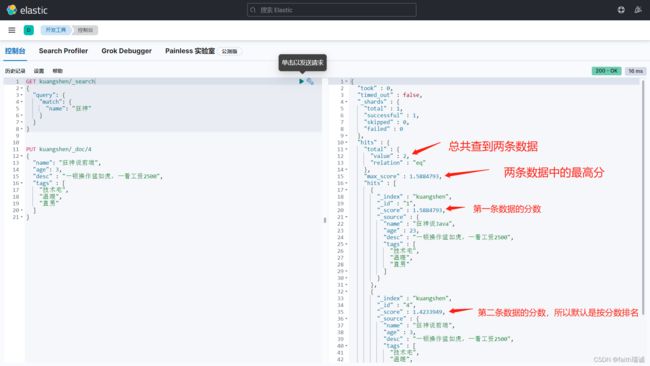The height and width of the screenshot is (366, 650).
Task: Focus the Elastic search bar
Action: pos(332,10)
